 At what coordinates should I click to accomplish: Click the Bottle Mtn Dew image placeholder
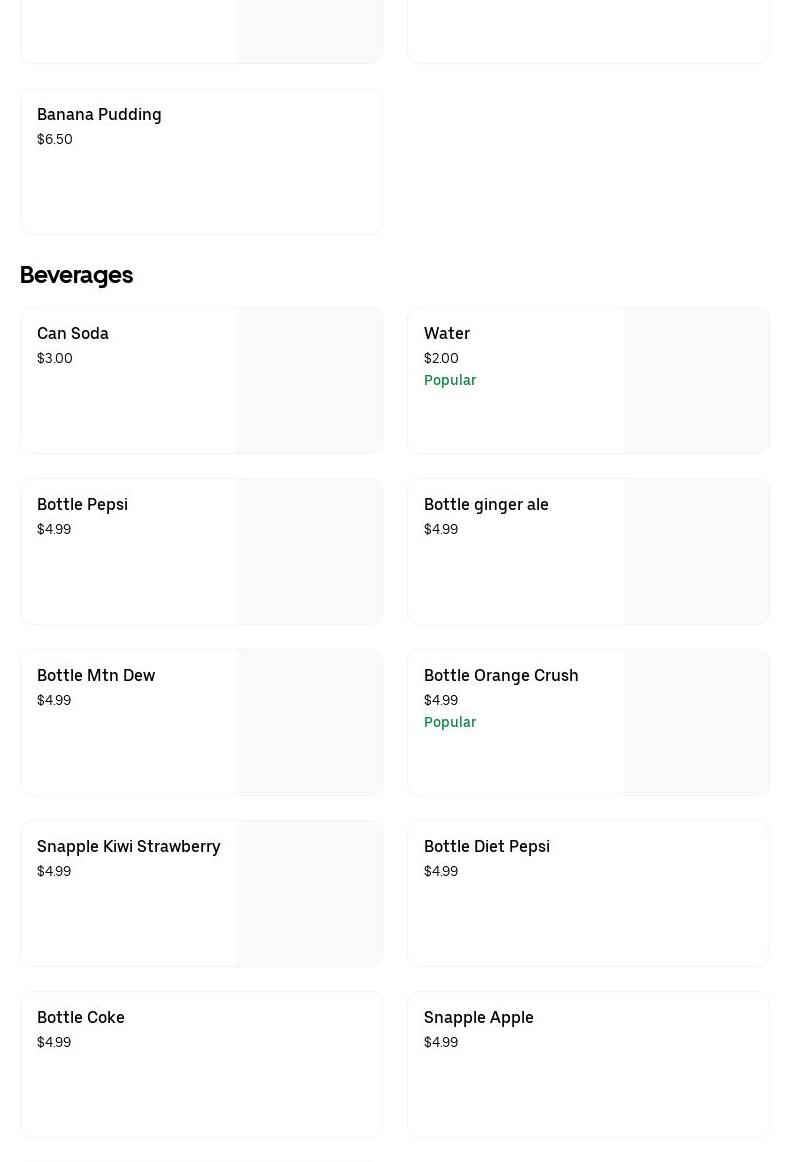point(309,722)
